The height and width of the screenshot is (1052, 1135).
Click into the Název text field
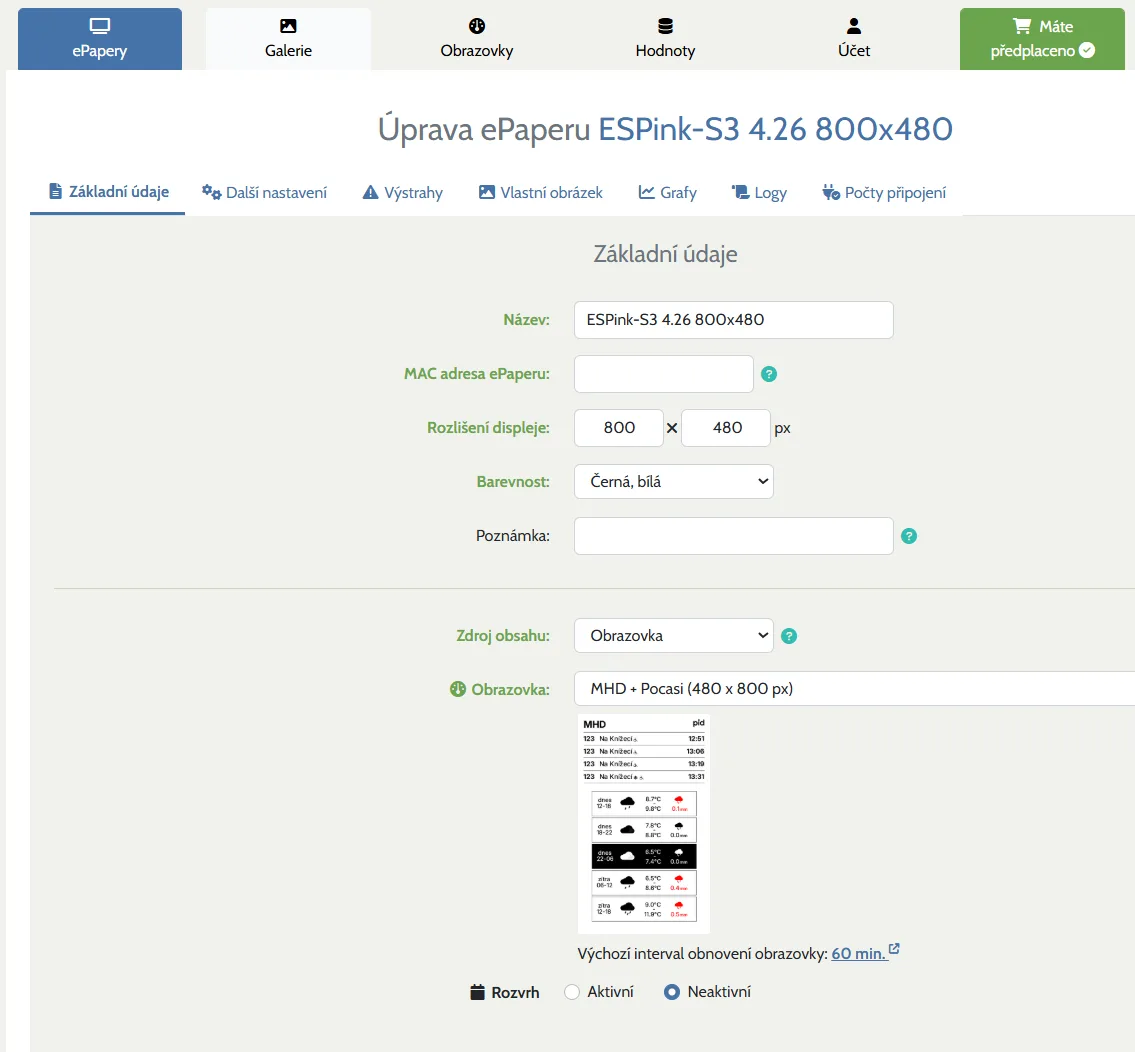pyautogui.click(x=733, y=320)
